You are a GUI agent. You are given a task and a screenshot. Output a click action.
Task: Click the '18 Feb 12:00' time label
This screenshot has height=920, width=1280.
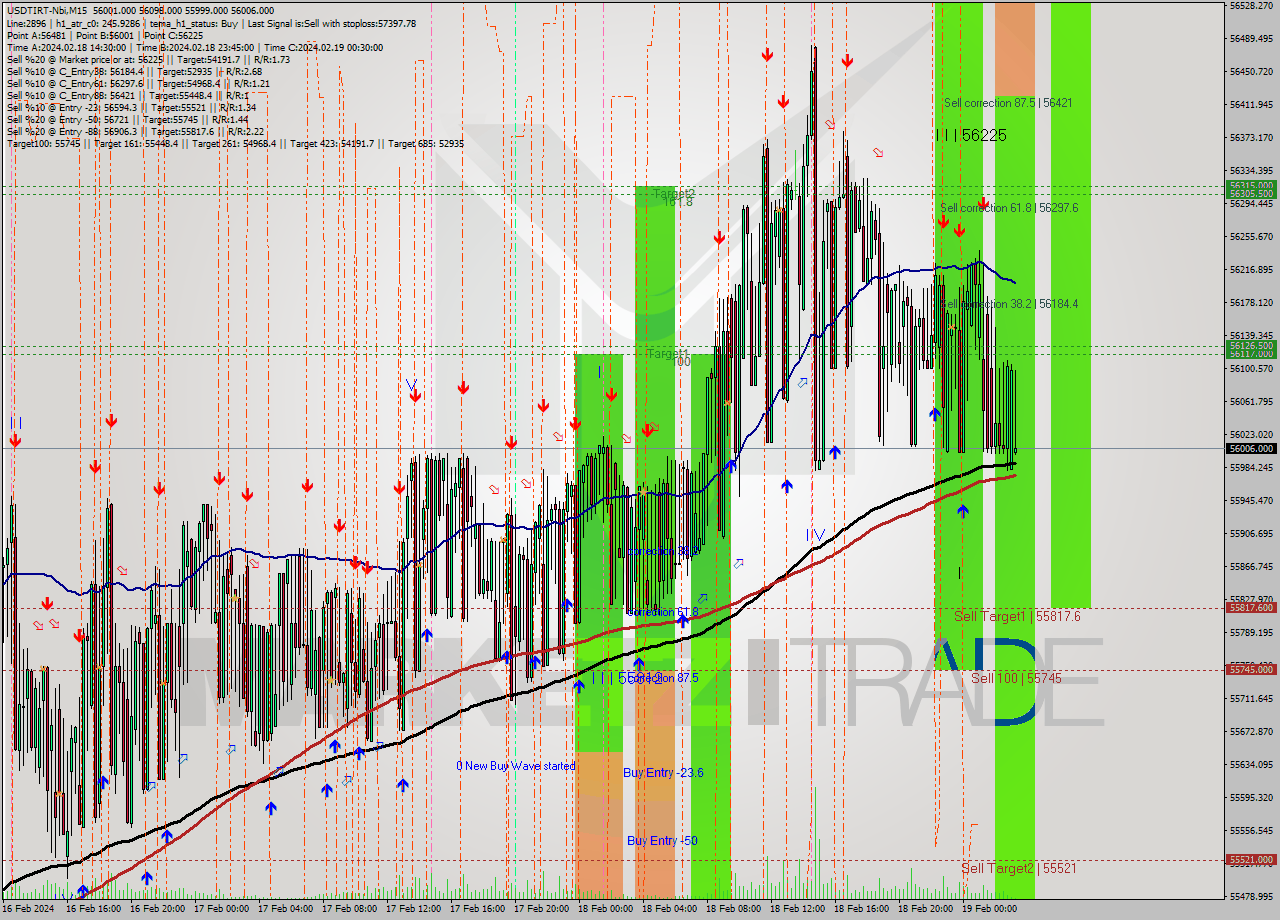(x=798, y=909)
